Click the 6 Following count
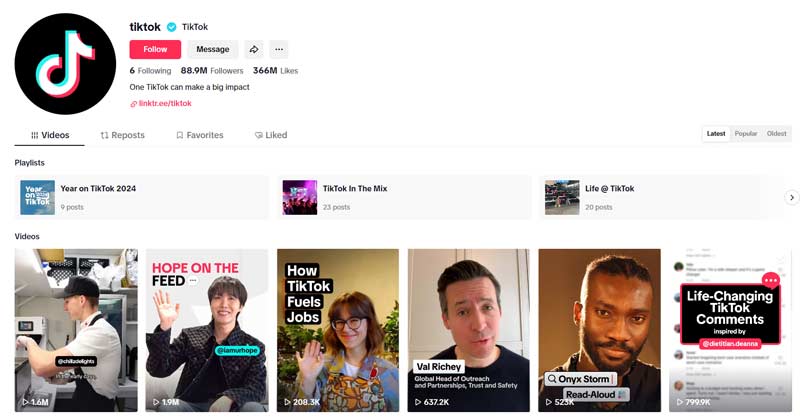 click(x=151, y=70)
